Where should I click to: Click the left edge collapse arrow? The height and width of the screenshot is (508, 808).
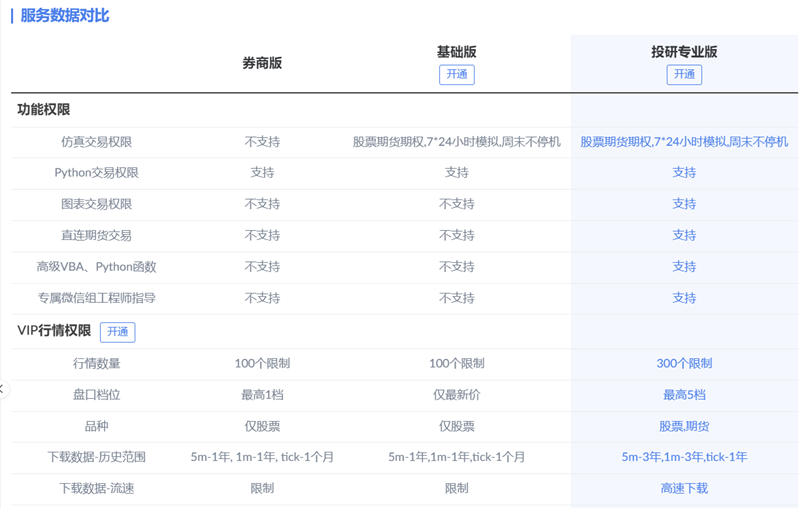tap(3, 388)
